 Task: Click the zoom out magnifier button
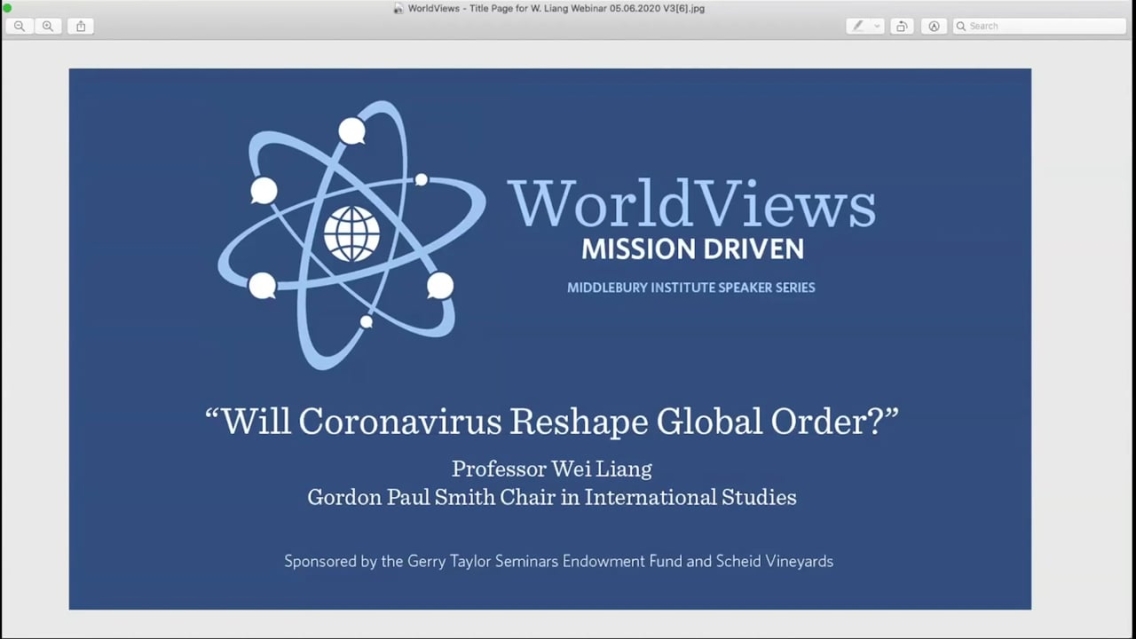[x=20, y=26]
